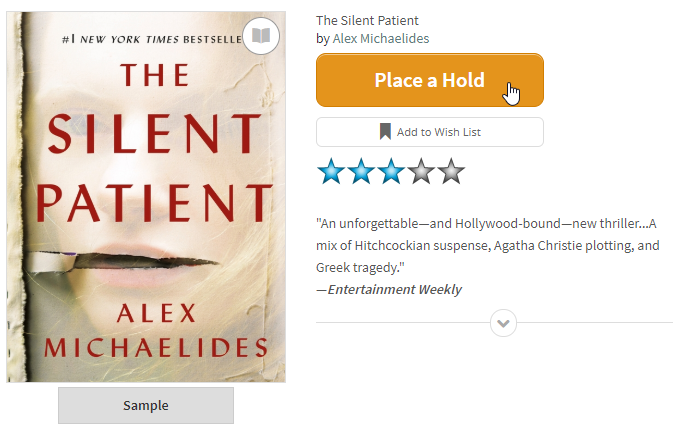Add the book to Wish List
The image size is (674, 430).
pos(430,132)
